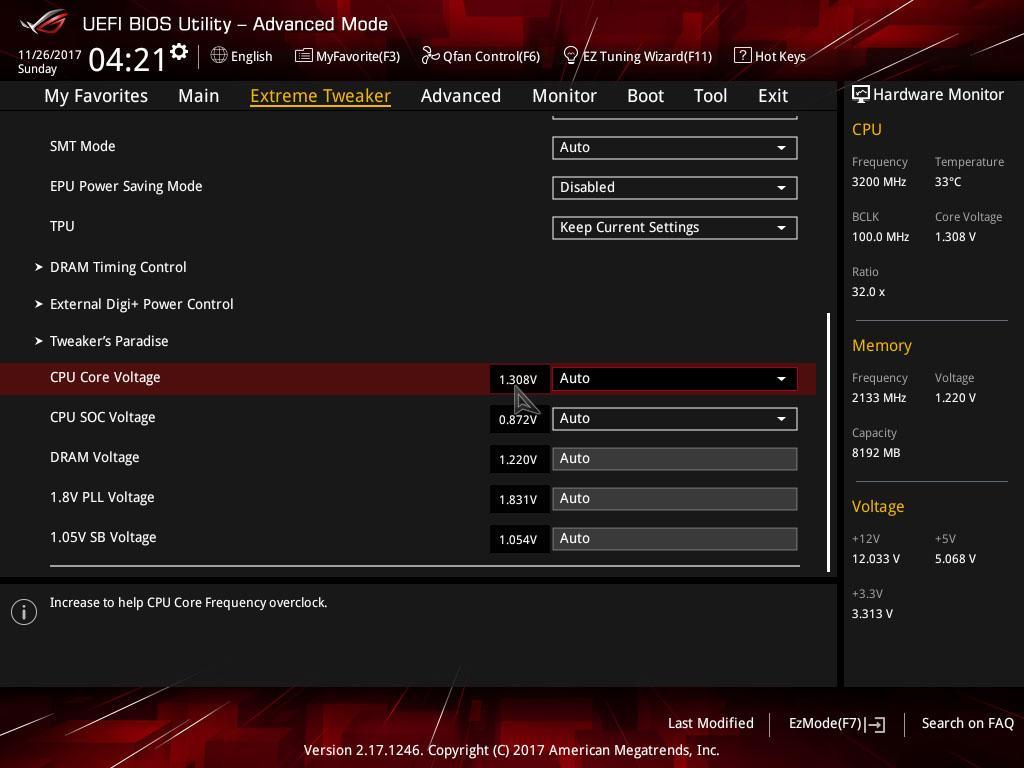Select the SMT Mode label
The image size is (1024, 768).
click(x=82, y=146)
